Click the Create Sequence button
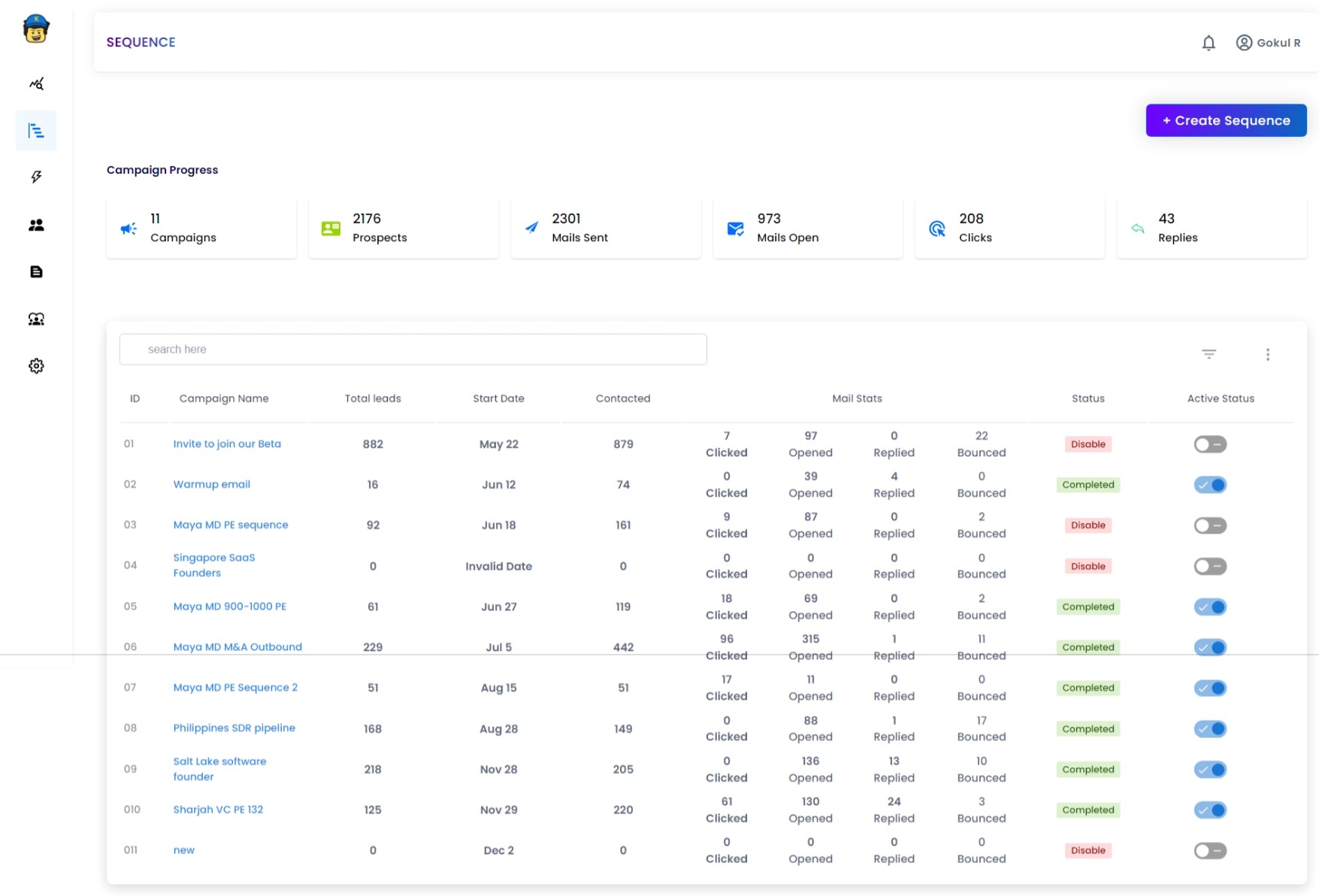This screenshot has width=1319, height=896. point(1225,120)
